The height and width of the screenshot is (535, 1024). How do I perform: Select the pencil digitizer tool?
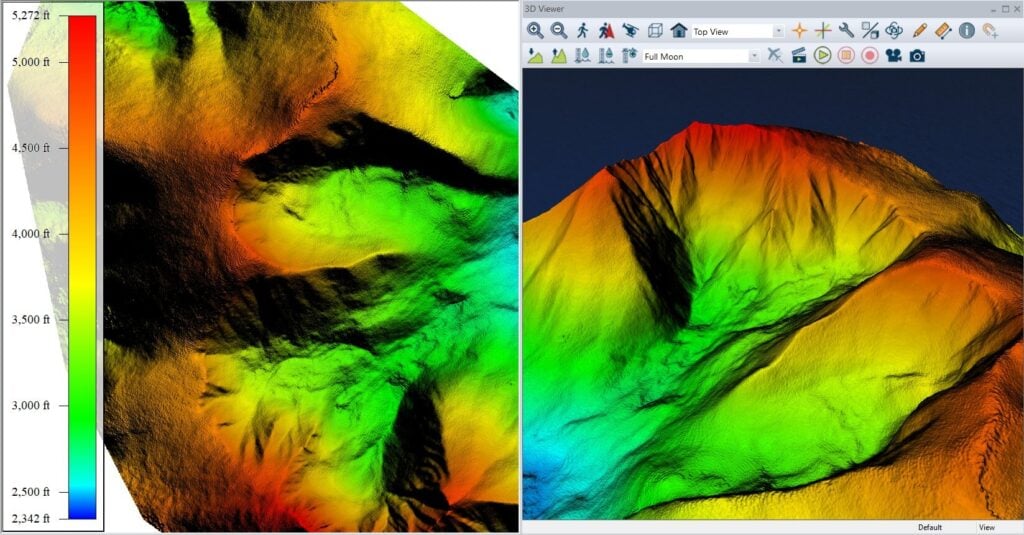pos(920,31)
